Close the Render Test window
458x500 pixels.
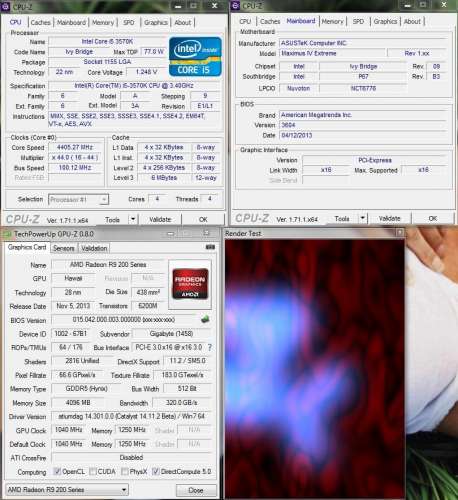(x=399, y=232)
